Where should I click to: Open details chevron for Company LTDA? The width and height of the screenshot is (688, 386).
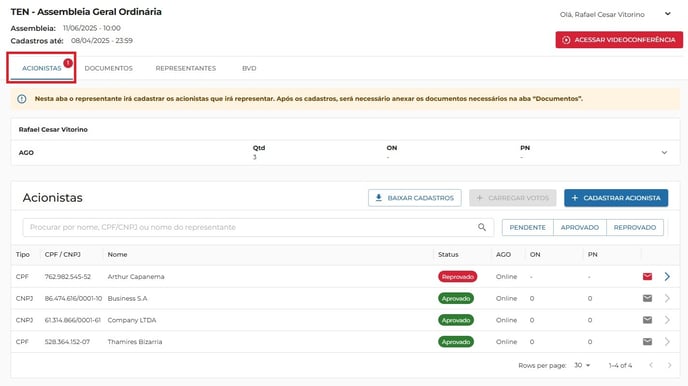tap(667, 320)
